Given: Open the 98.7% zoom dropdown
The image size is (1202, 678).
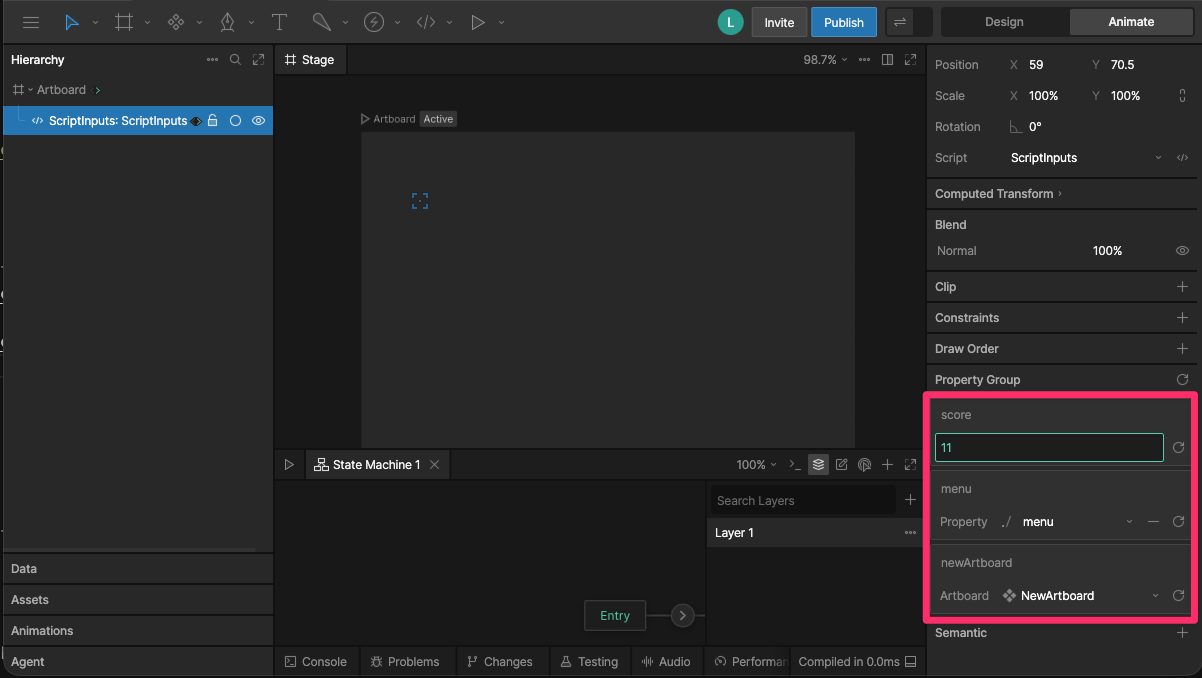Looking at the screenshot, I should (x=825, y=60).
